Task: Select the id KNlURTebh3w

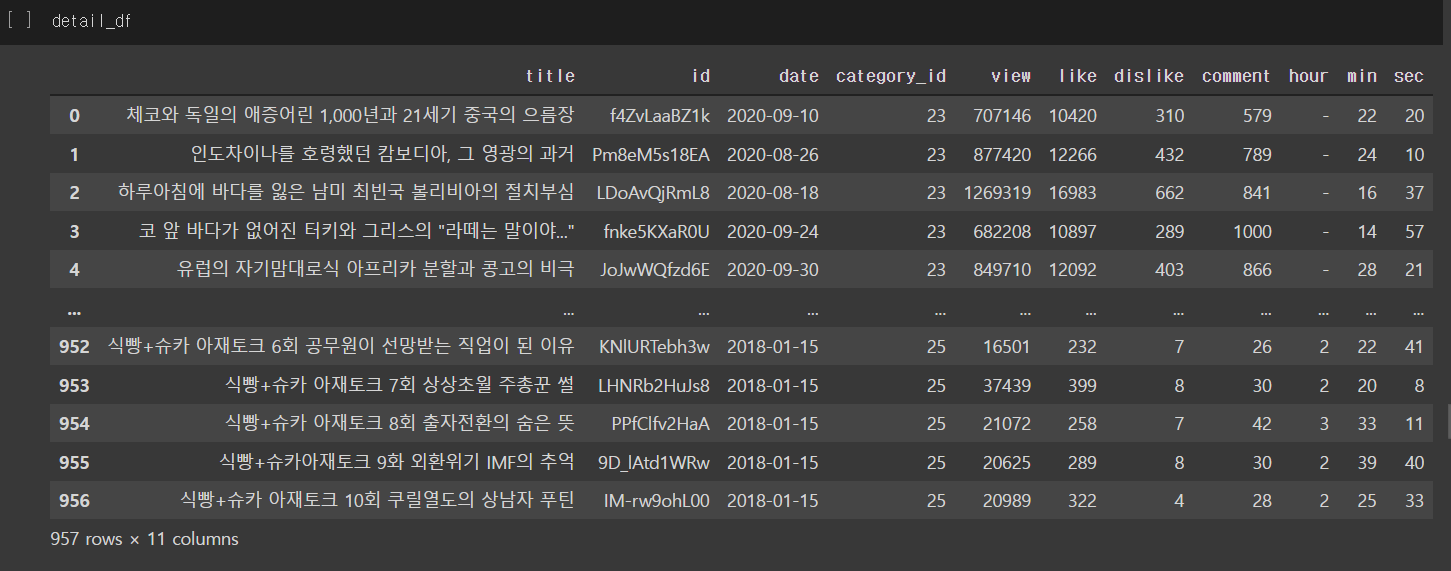Action: click(654, 347)
